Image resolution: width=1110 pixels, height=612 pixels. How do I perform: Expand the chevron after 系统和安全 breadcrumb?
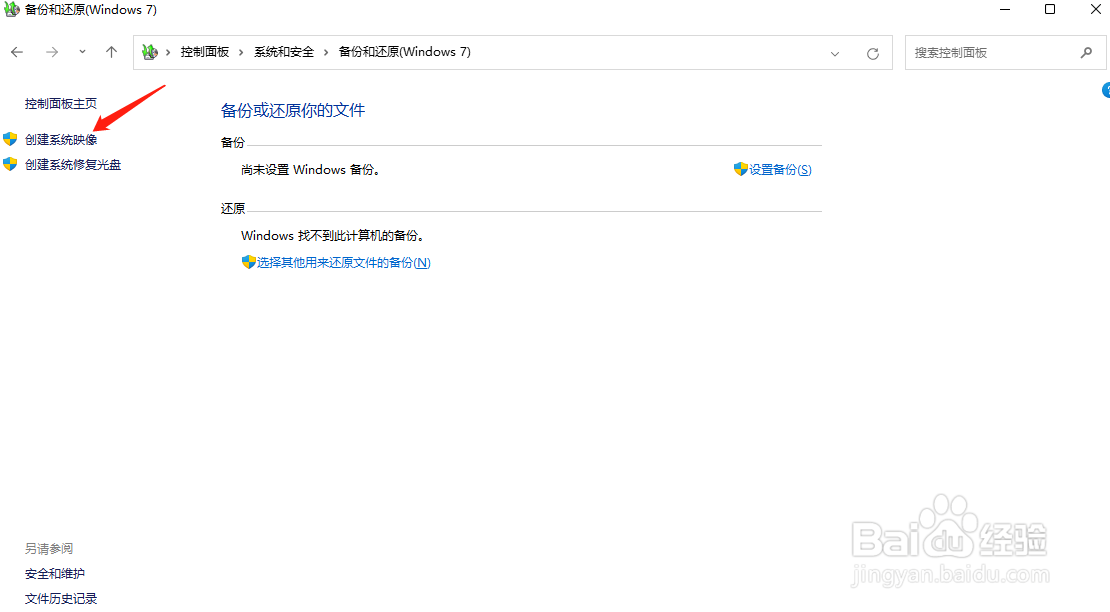(x=326, y=52)
